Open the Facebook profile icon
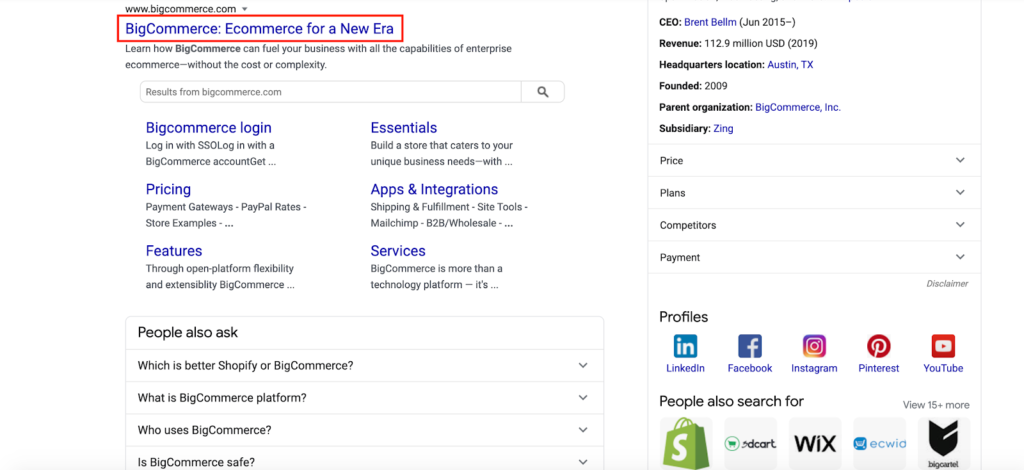This screenshot has width=1024, height=470. click(x=750, y=346)
